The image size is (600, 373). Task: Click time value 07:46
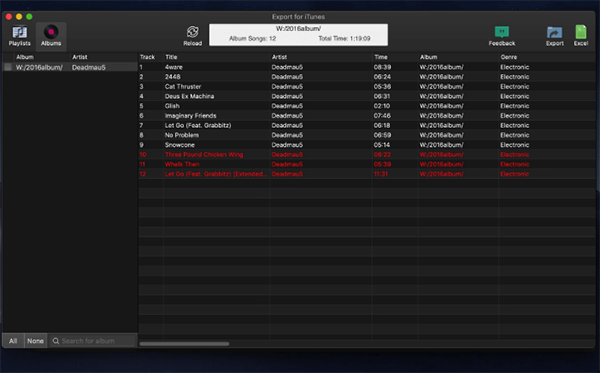tap(382, 116)
